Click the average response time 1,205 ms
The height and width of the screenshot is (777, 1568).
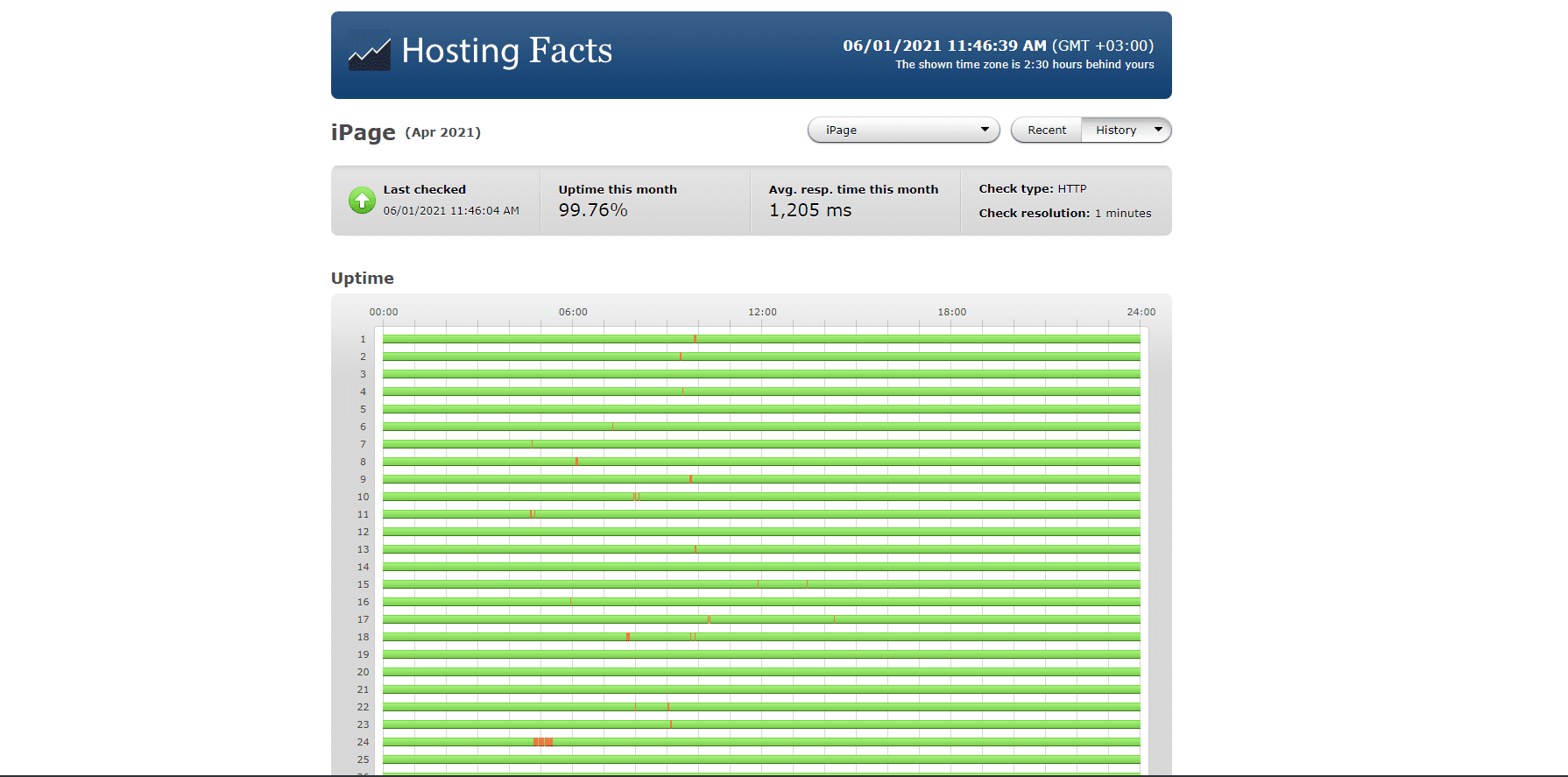(x=810, y=210)
